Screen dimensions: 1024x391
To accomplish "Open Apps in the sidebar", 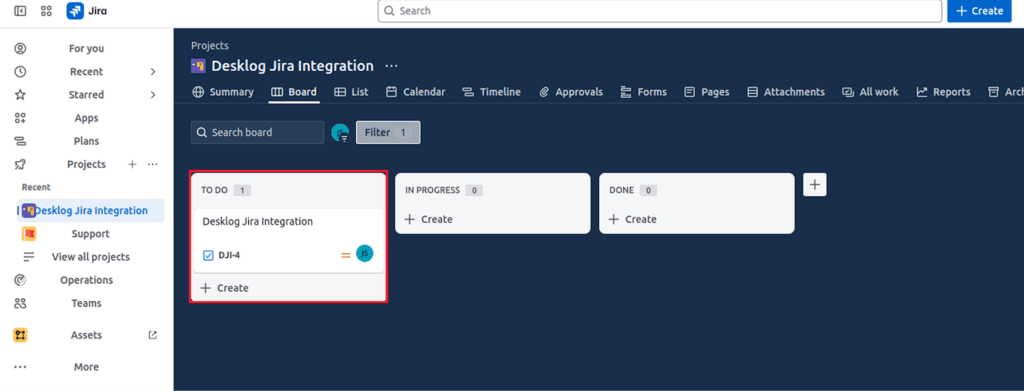I will tap(86, 118).
